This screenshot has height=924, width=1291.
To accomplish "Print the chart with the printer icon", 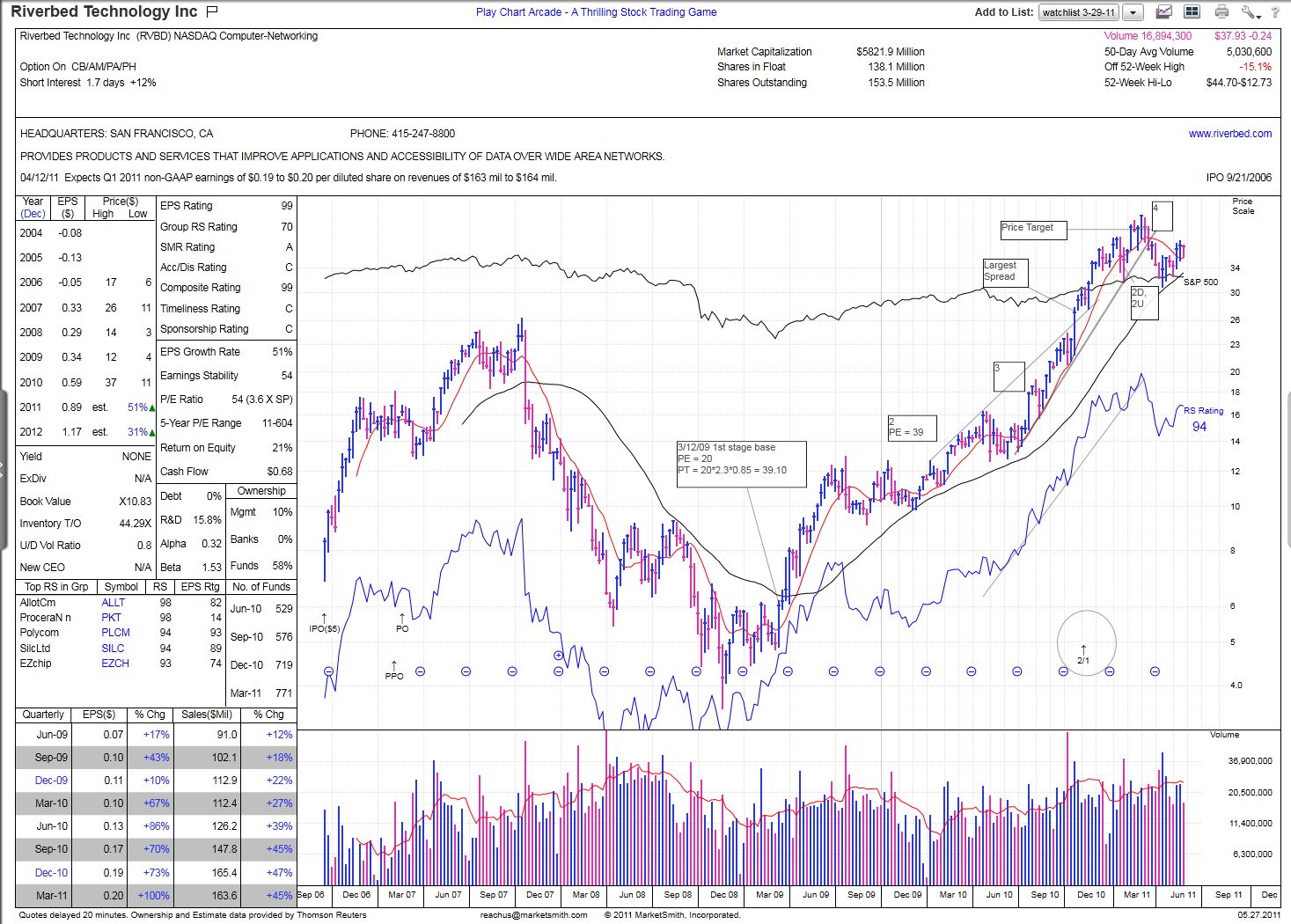I will (x=1221, y=12).
